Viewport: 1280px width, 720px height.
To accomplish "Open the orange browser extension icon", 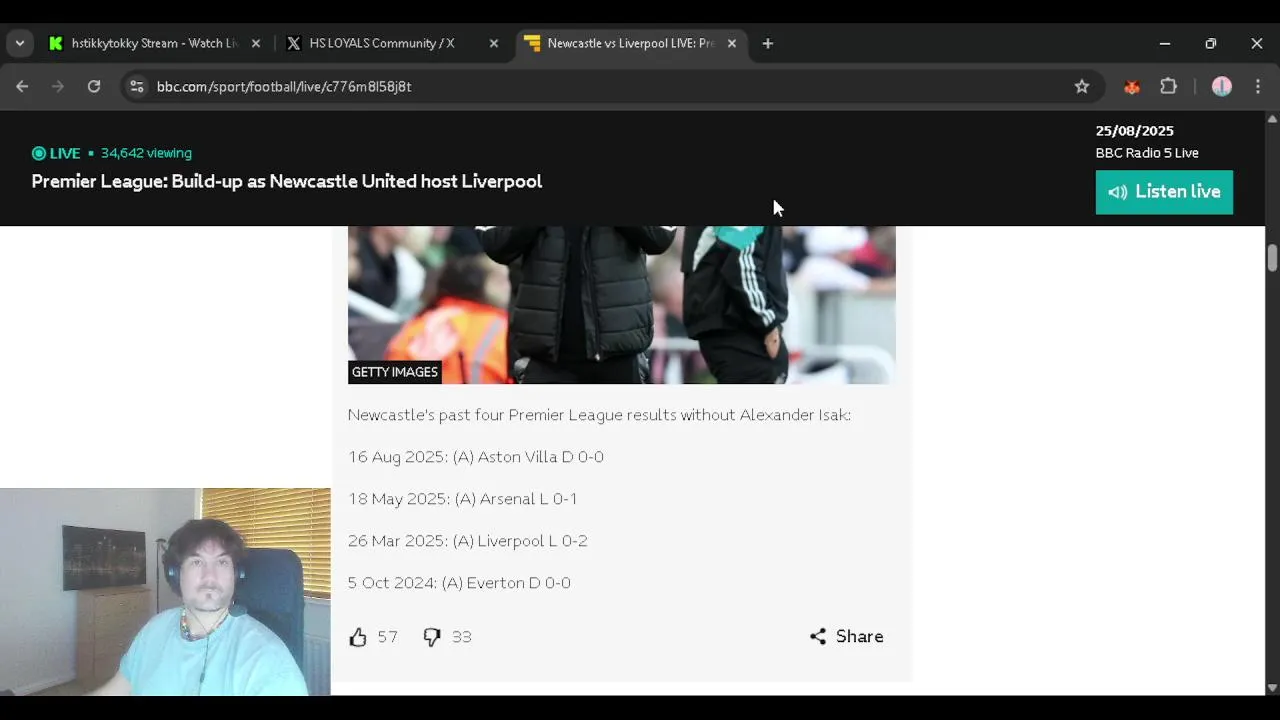I will point(1132,87).
